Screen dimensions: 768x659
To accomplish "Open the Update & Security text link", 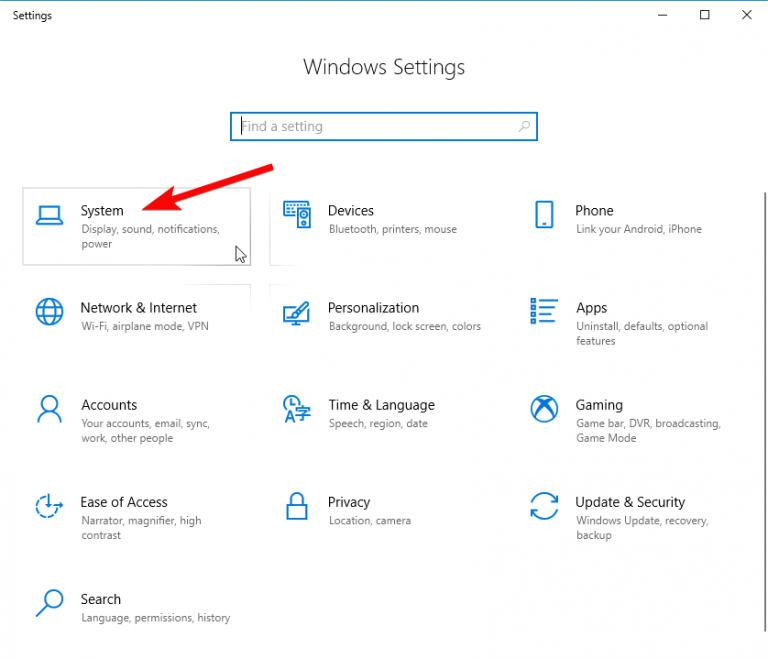I will (x=630, y=502).
